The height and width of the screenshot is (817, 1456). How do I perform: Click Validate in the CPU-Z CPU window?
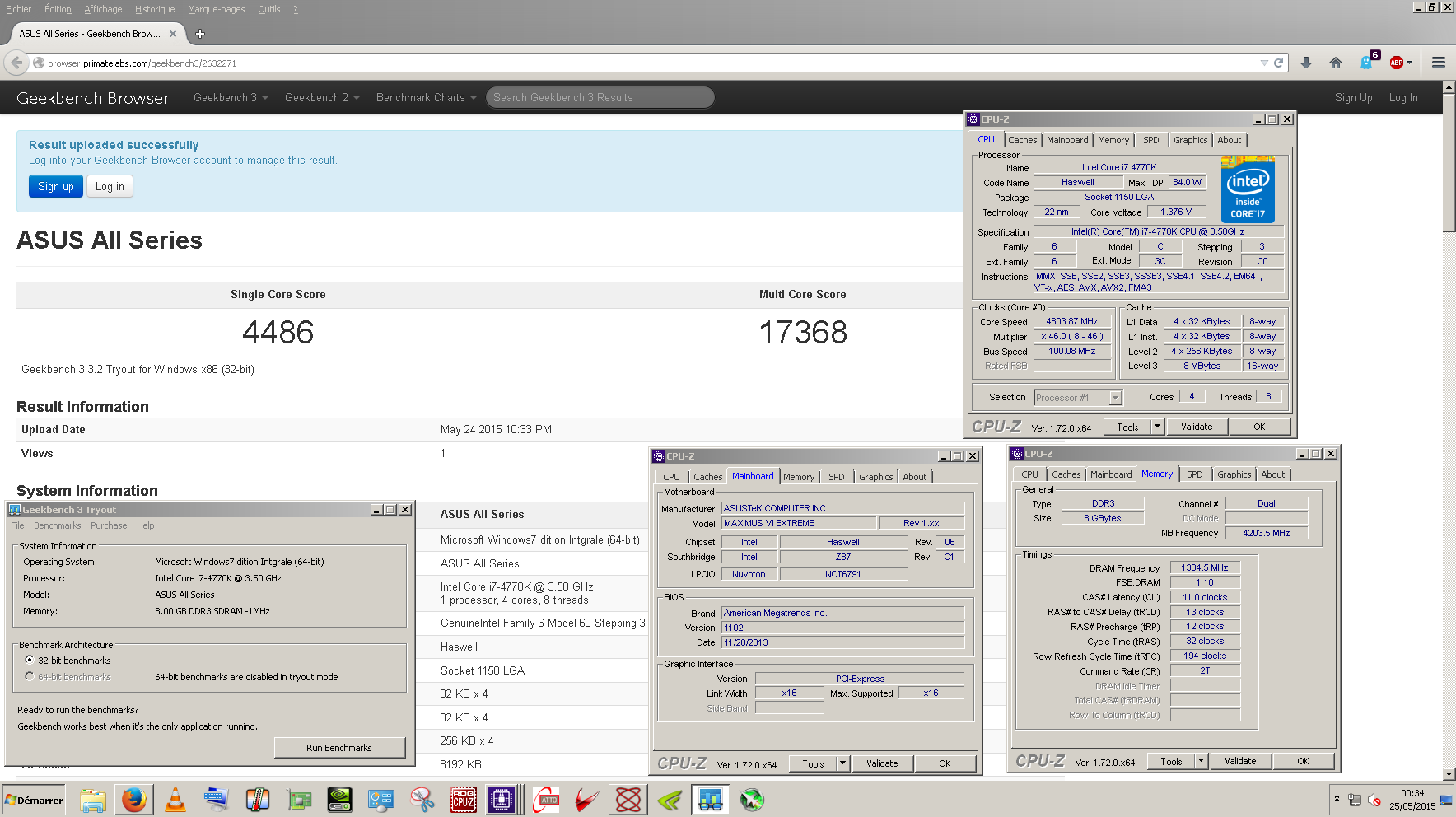(1197, 427)
